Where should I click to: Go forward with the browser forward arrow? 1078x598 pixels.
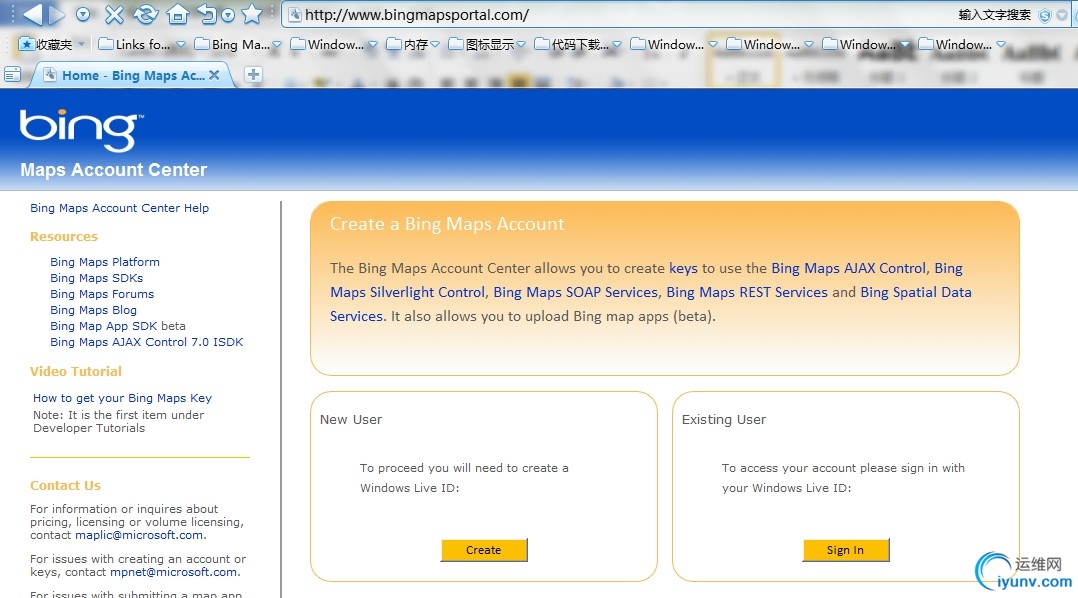point(57,14)
